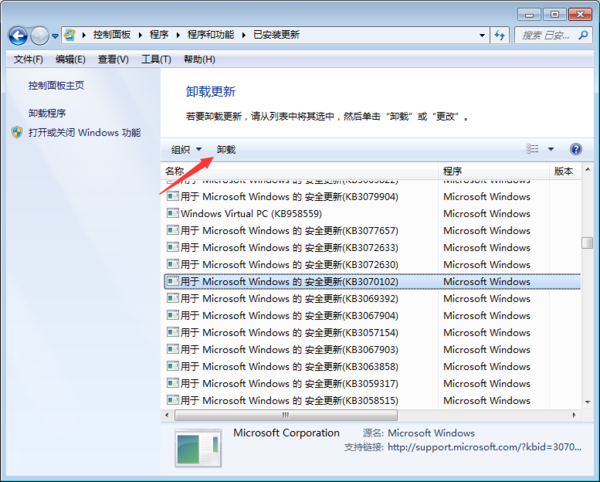600x482 pixels.
Task: Open 卸载程序 sidebar link
Action: [47, 113]
